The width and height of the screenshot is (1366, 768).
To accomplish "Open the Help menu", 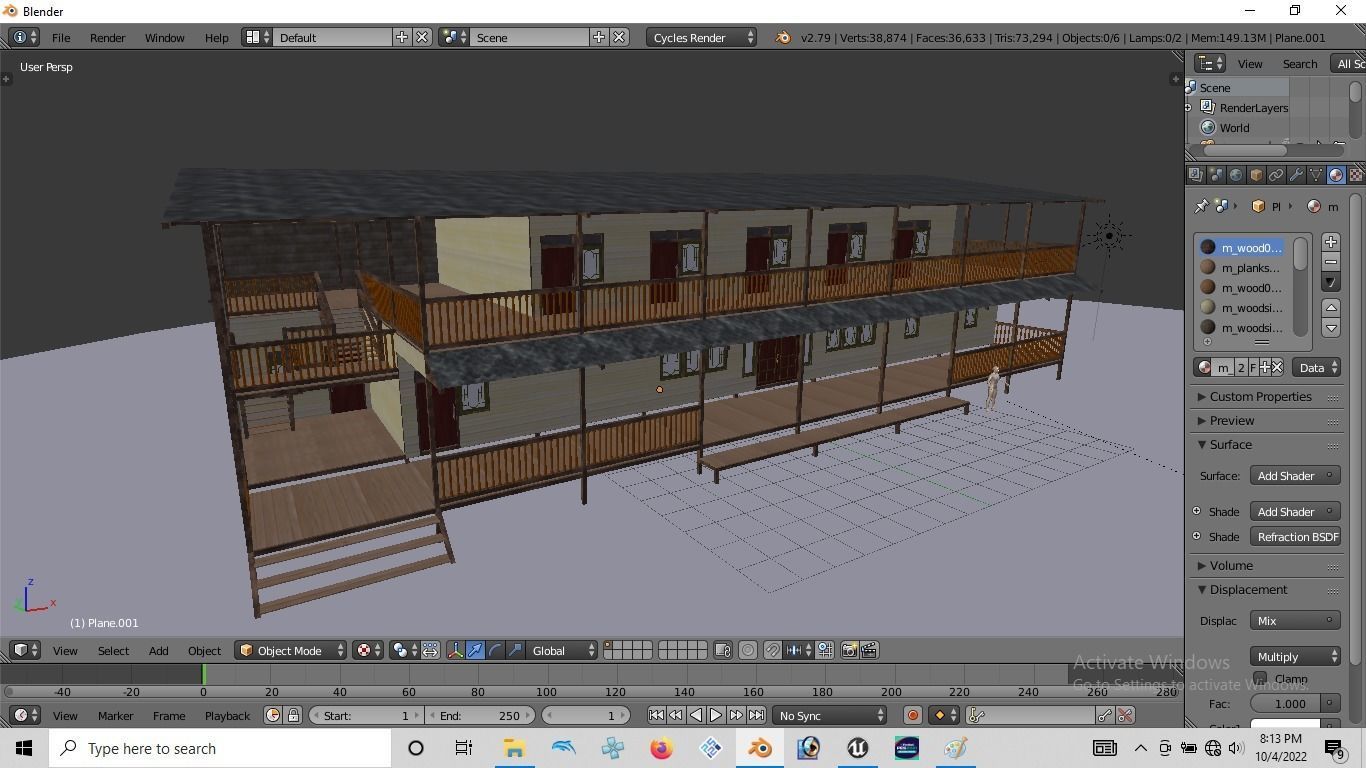I will [216, 37].
